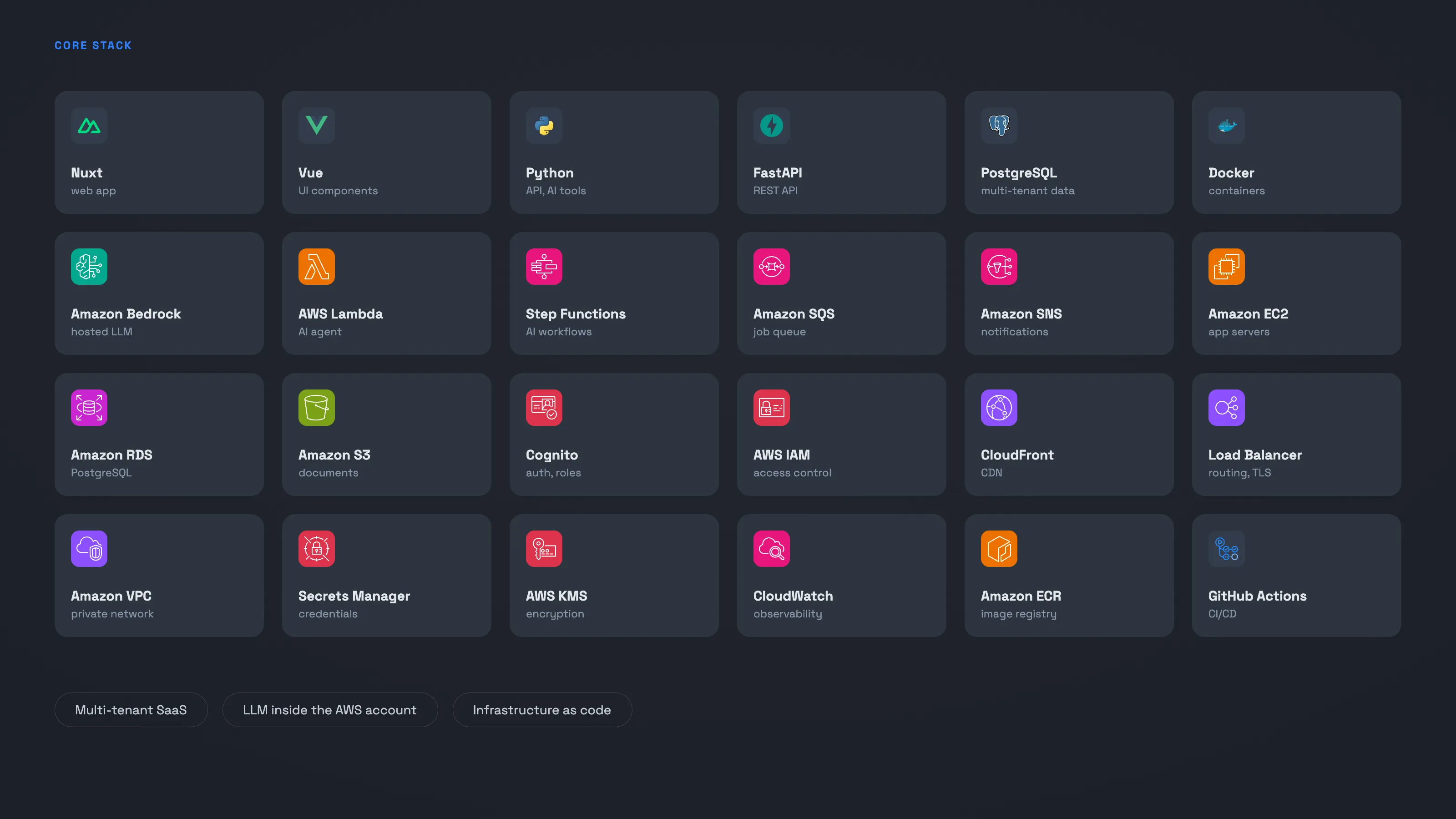The width and height of the screenshot is (1456, 819).
Task: Click the FastAPI card title
Action: 778,173
